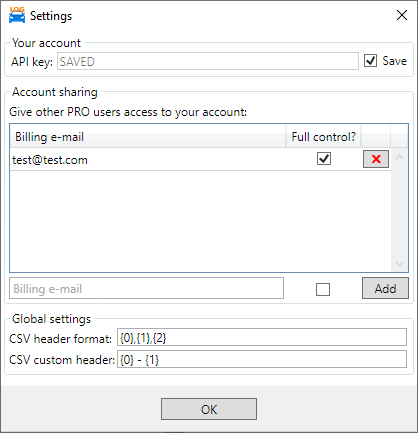Edit the CSV custom header field
The width and height of the screenshot is (418, 433).
(262, 359)
